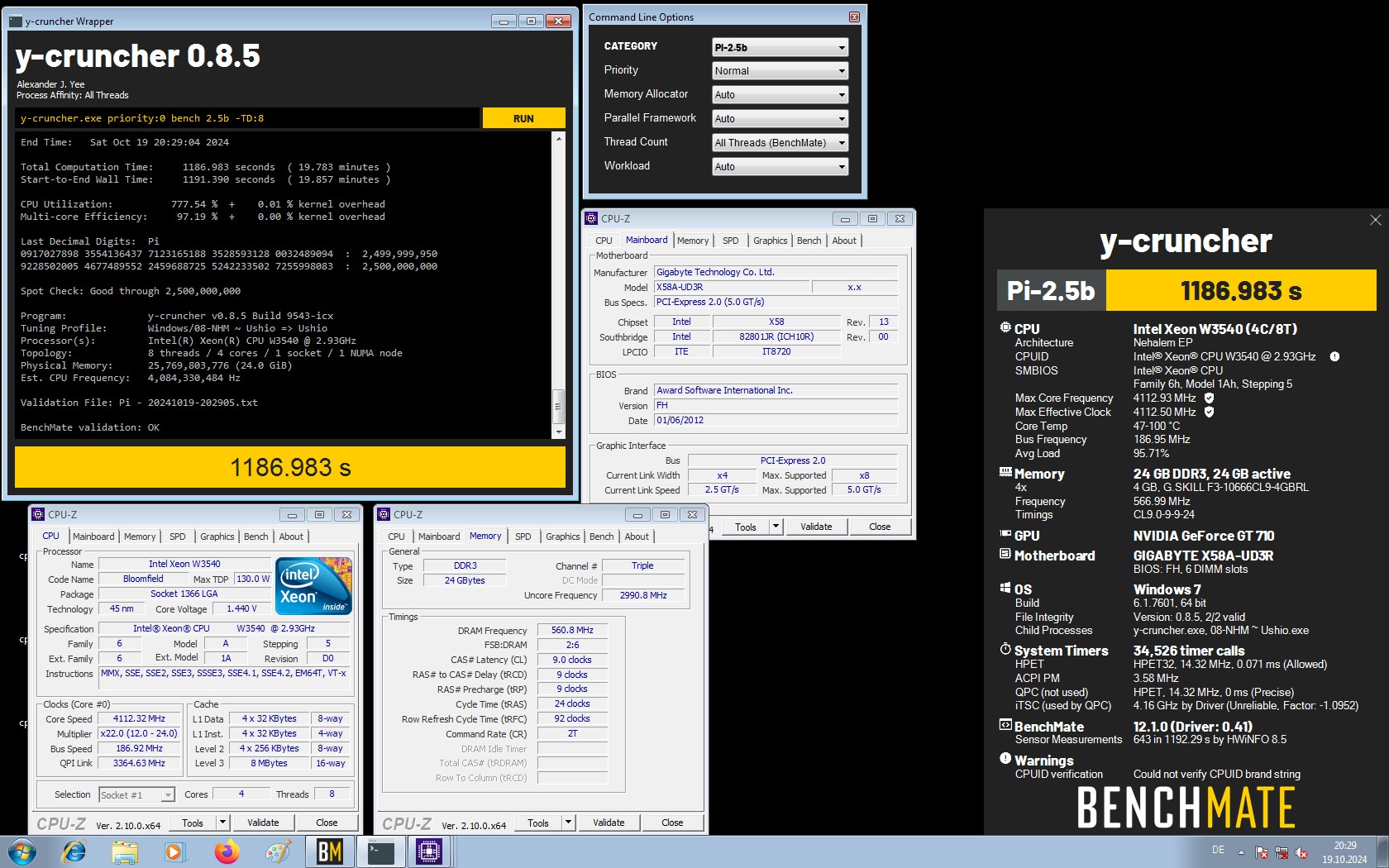Show hidden tray icons arrow
1389x868 pixels.
[1241, 851]
